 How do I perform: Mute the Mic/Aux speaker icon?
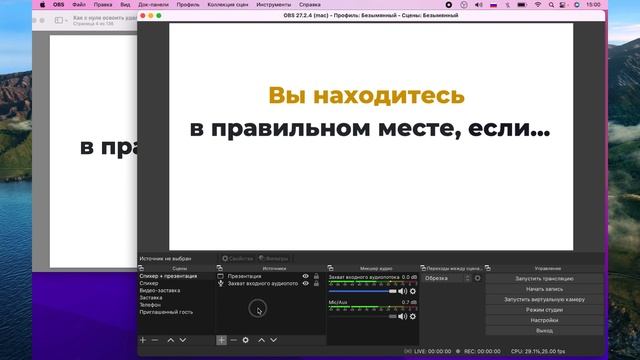click(x=402, y=316)
